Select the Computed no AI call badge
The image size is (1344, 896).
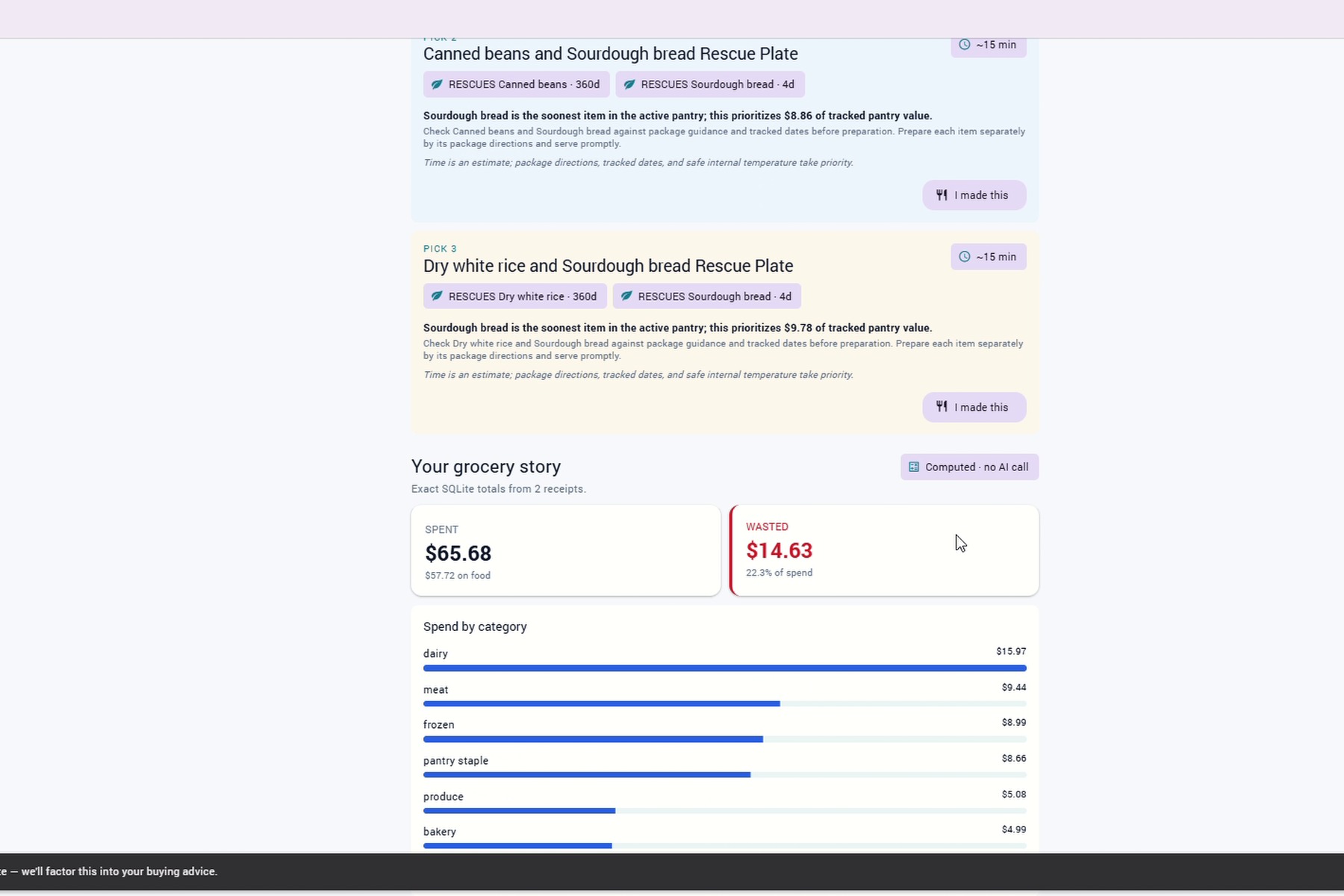click(x=969, y=467)
